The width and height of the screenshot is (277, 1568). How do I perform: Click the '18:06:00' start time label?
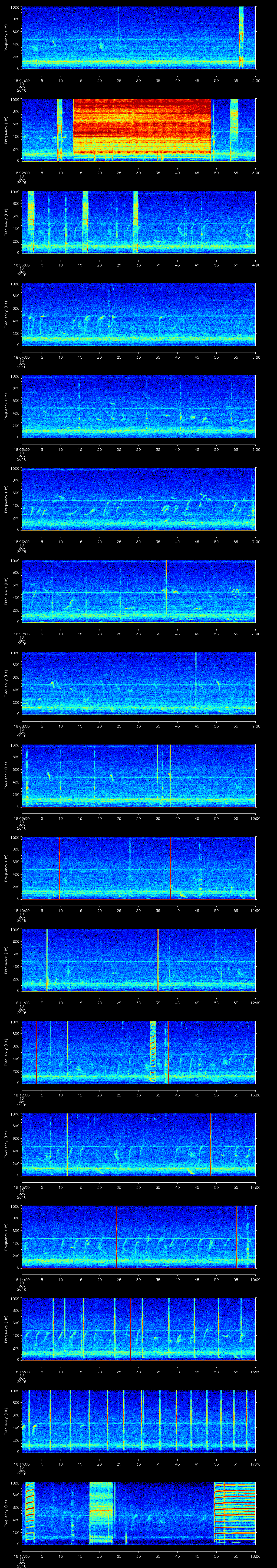pyautogui.click(x=22, y=542)
